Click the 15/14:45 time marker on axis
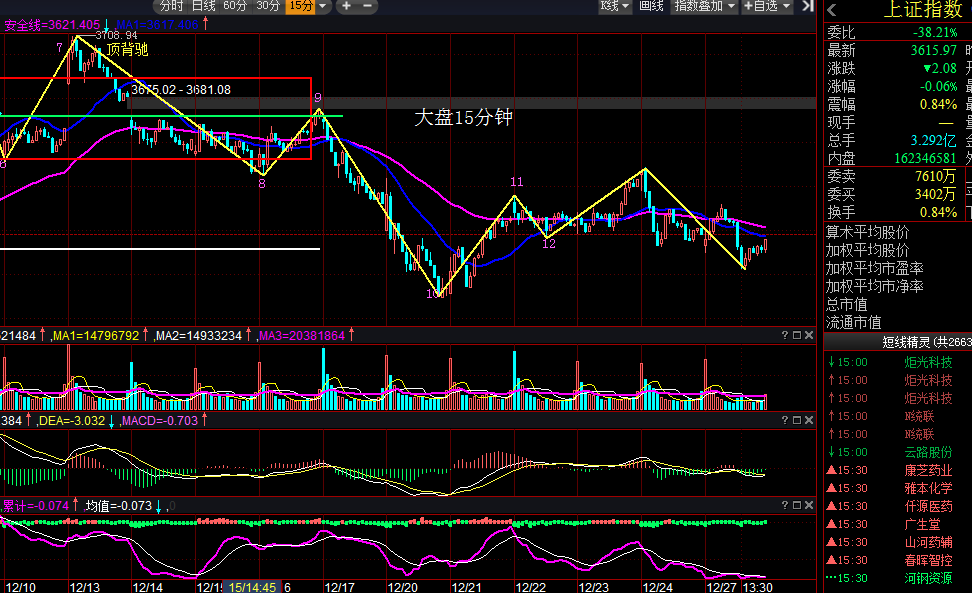 (252, 587)
